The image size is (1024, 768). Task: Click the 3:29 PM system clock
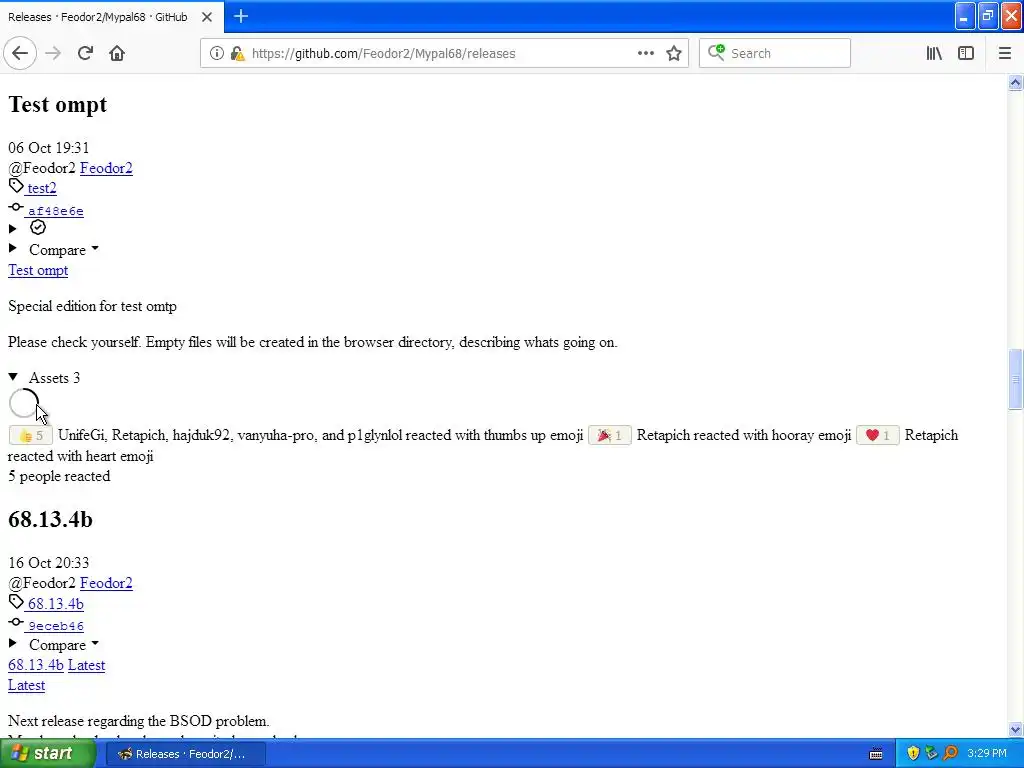[986, 754]
